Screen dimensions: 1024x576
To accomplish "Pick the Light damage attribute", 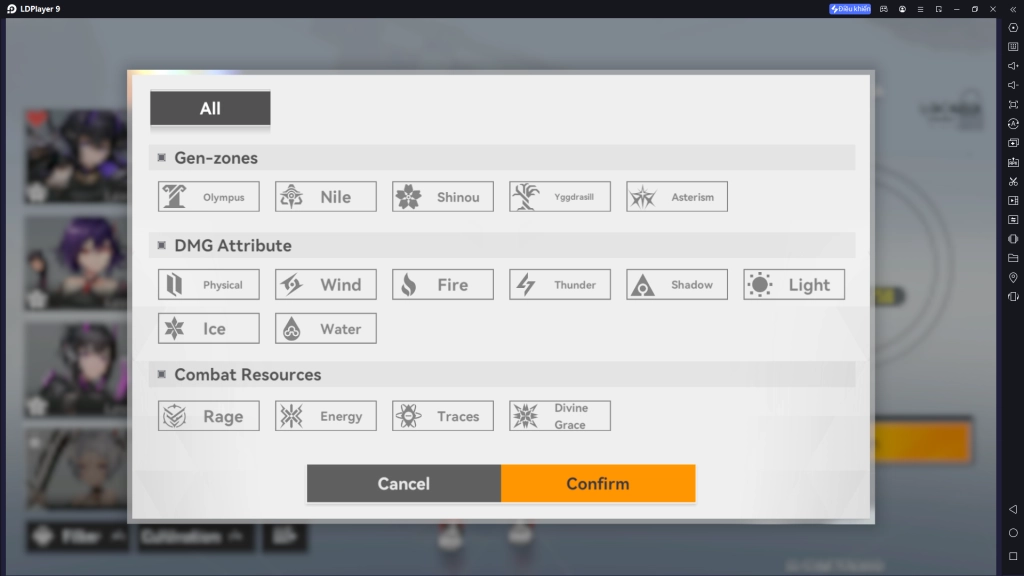I will click(x=794, y=285).
